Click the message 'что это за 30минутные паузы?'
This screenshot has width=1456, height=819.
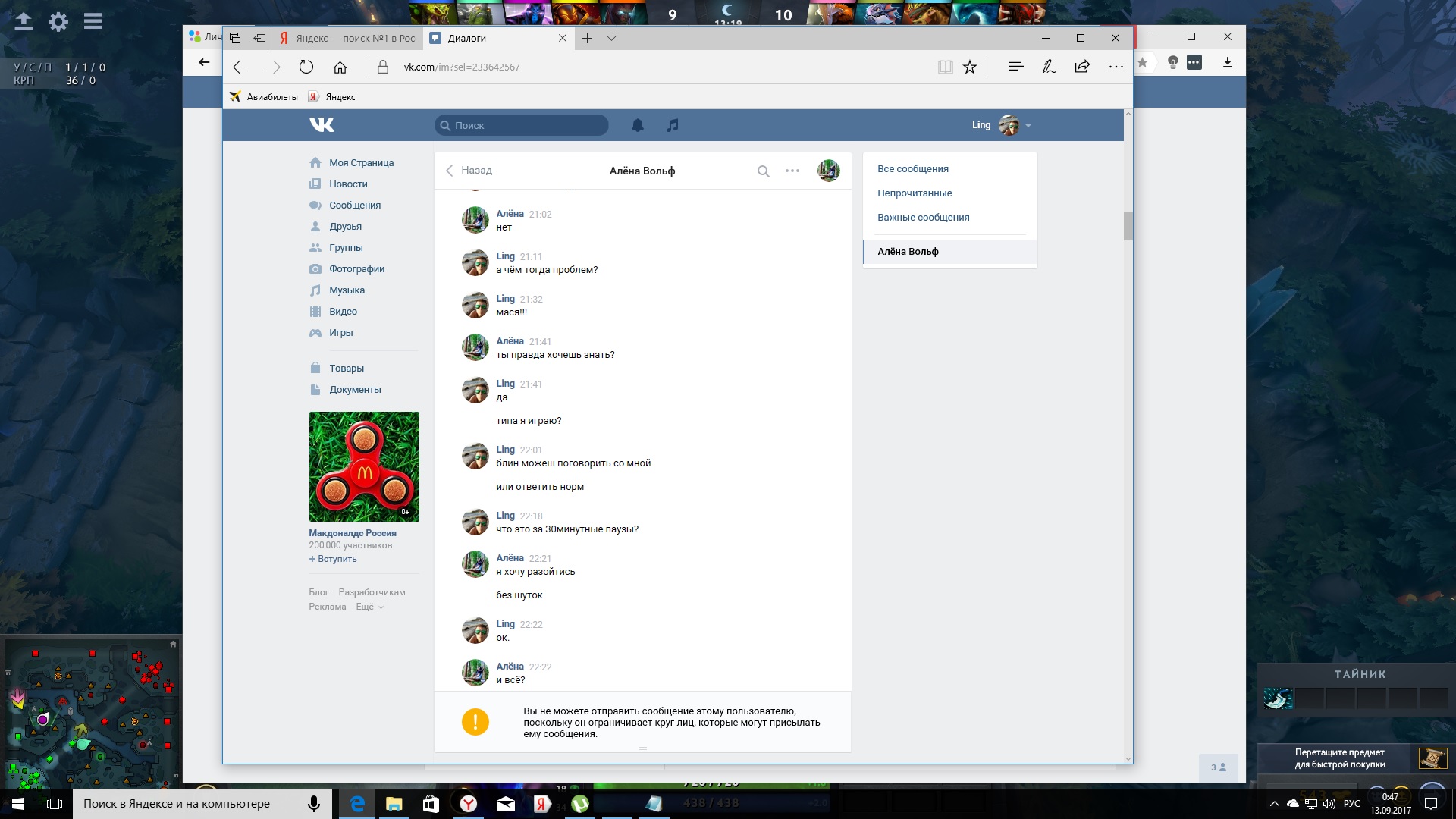[567, 529]
